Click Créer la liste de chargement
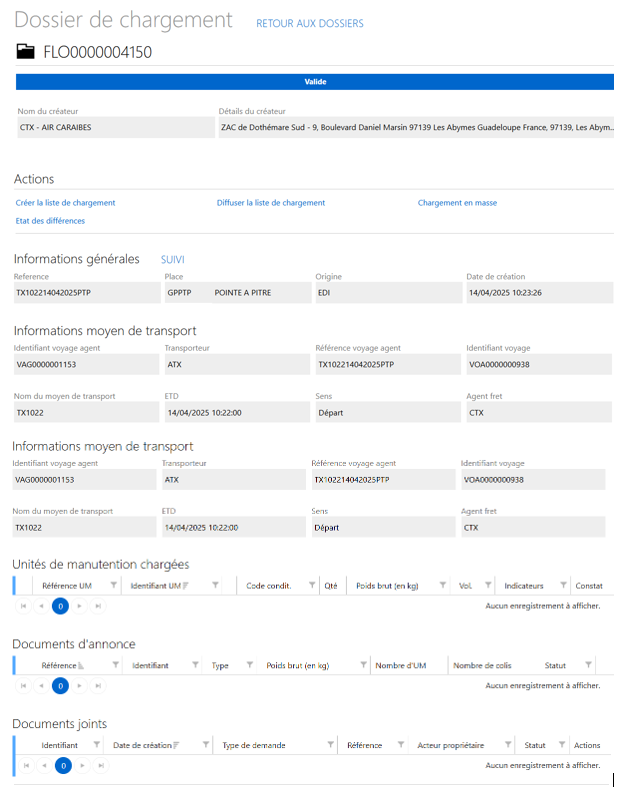627x791 pixels. coord(65,203)
